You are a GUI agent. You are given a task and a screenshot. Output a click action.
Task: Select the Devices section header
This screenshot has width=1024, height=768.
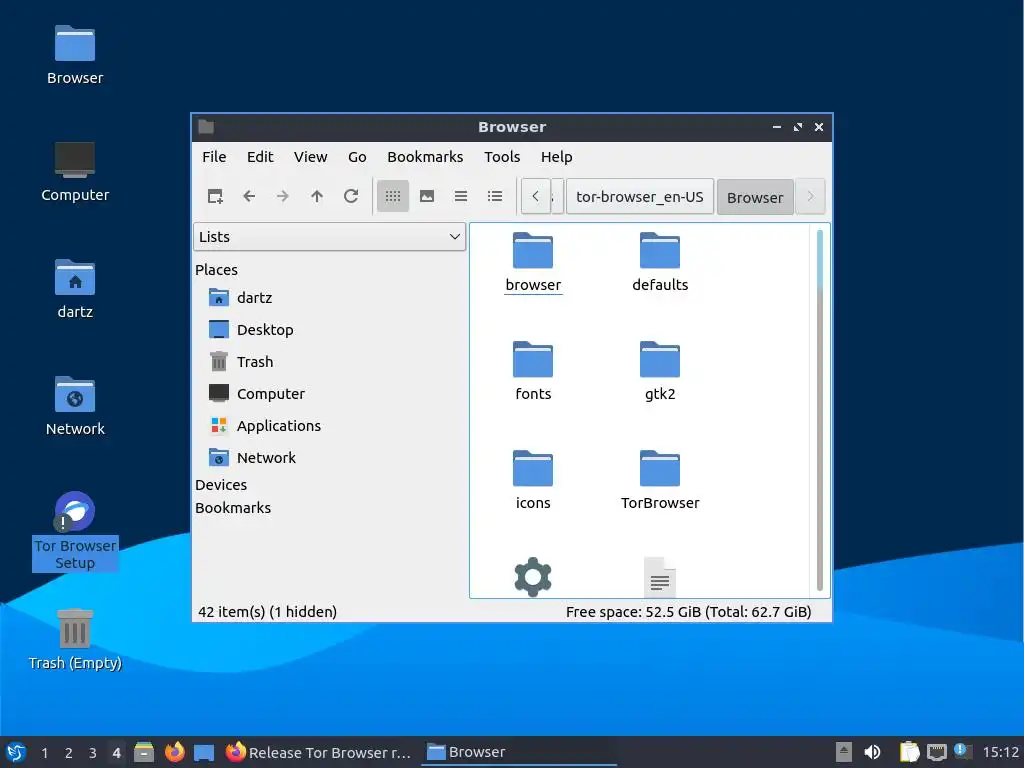(221, 485)
